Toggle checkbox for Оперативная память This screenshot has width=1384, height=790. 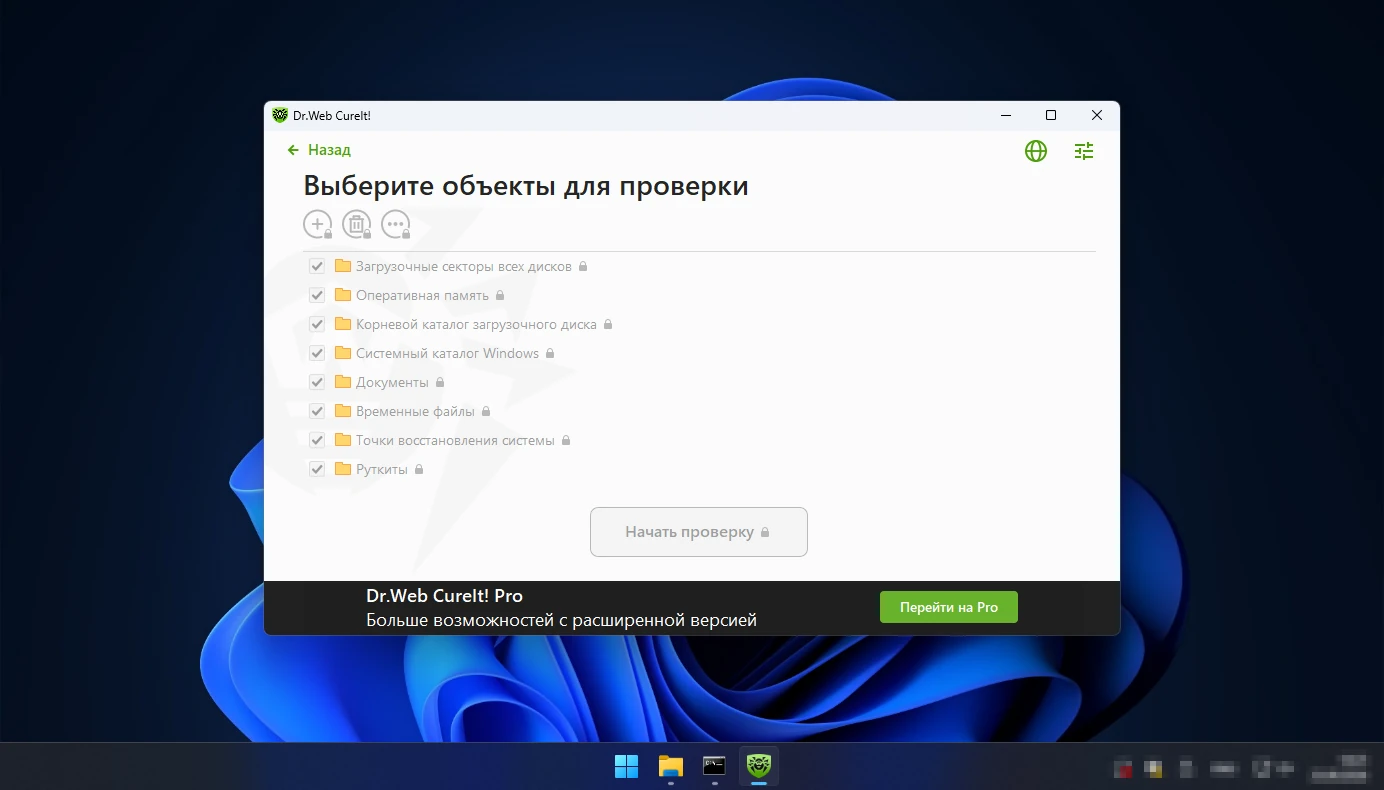317,295
